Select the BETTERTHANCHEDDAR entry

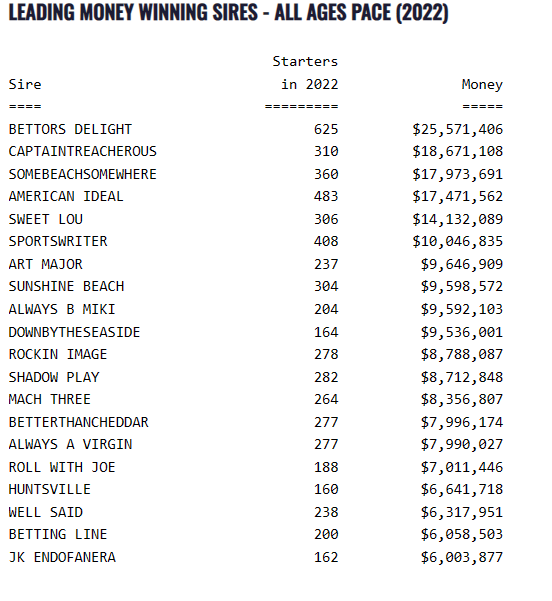pos(79,422)
